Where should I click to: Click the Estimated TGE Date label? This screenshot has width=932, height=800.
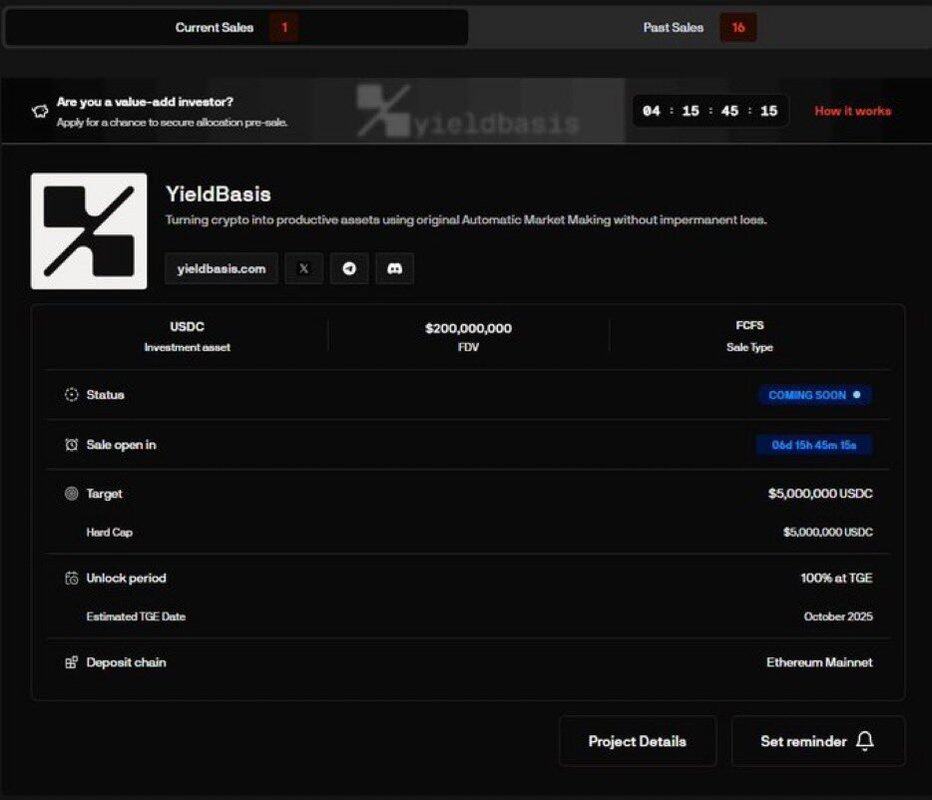pyautogui.click(x=136, y=616)
